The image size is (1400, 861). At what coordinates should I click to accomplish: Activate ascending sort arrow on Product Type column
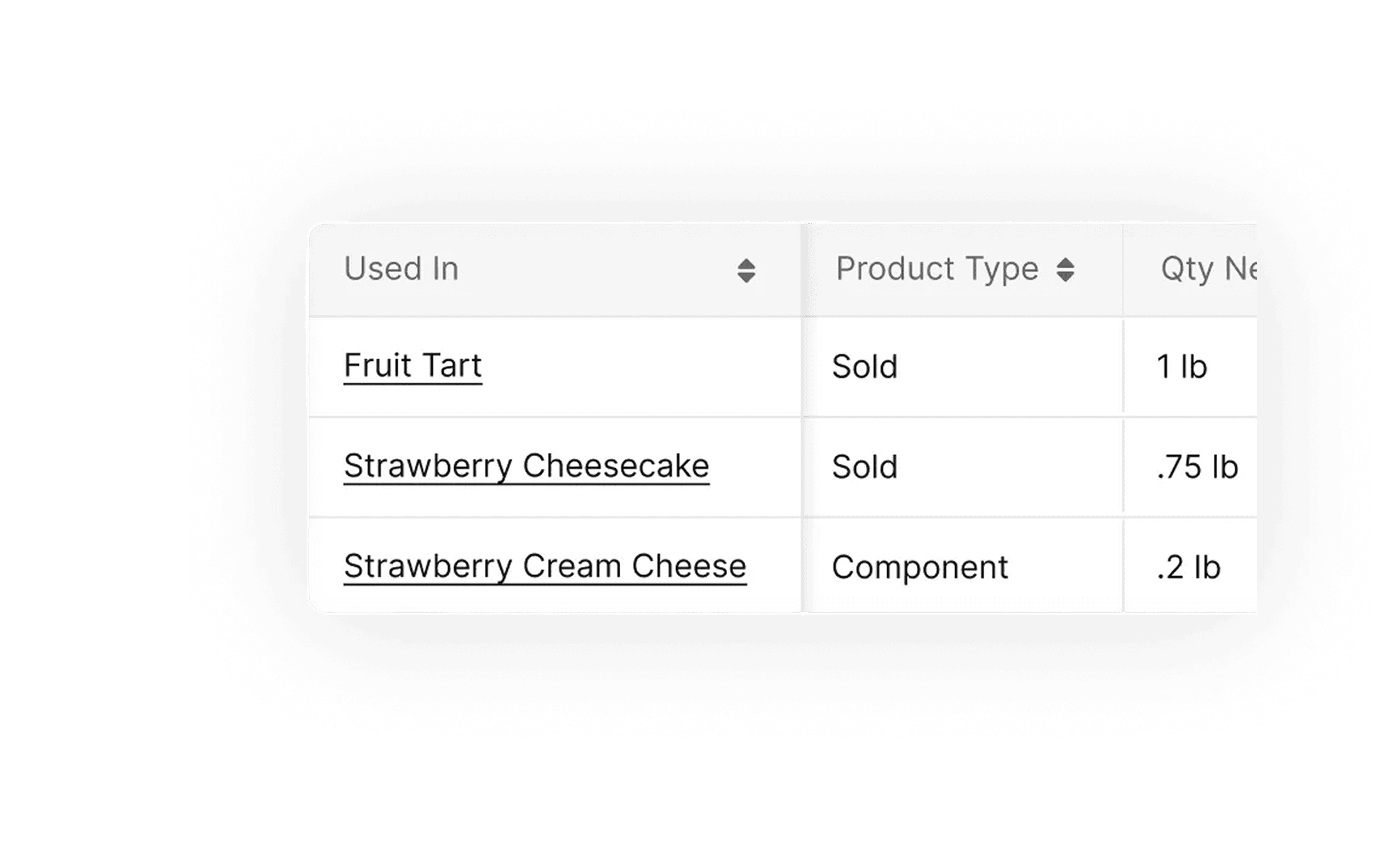(1064, 261)
